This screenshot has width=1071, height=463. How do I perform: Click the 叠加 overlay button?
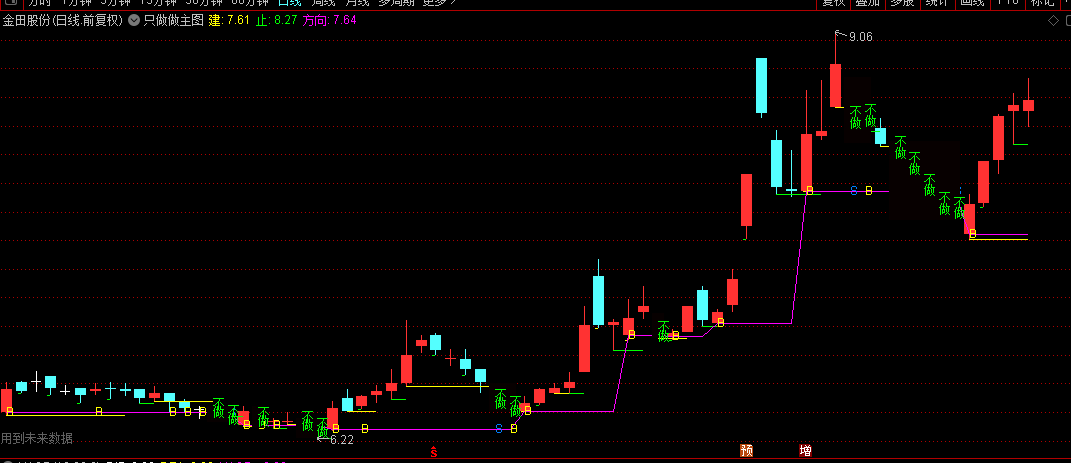(867, 3)
